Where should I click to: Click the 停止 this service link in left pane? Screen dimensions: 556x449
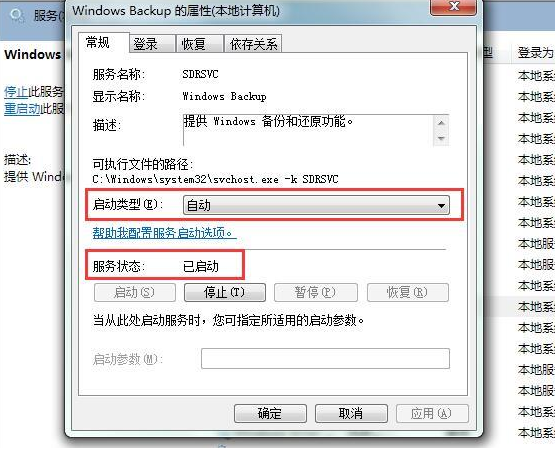tap(16, 92)
